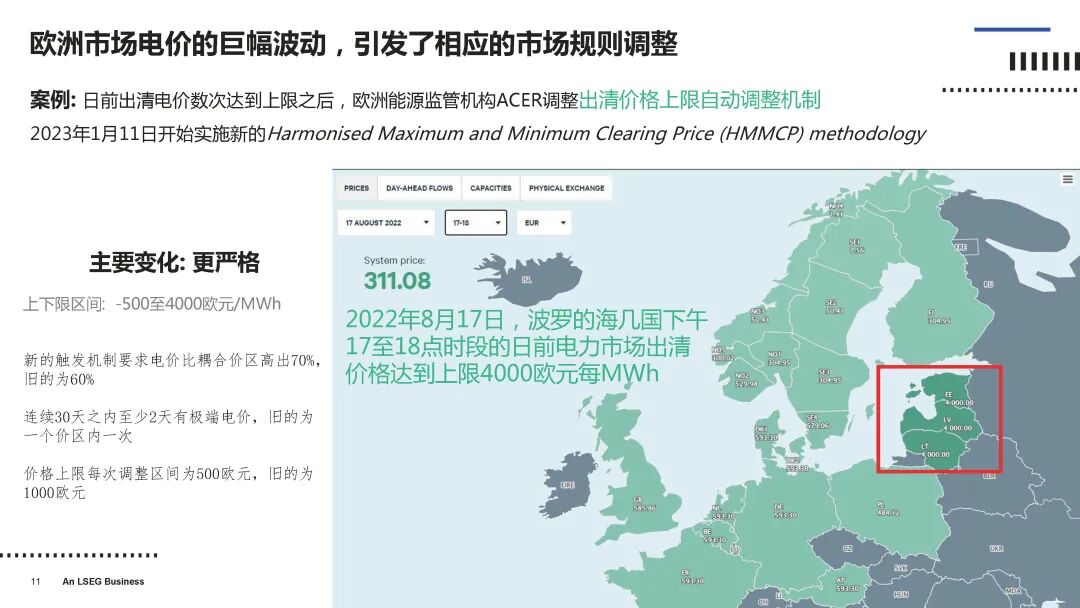The height and width of the screenshot is (608, 1080).
Task: Open the hamburger menu on the map
Action: (x=1068, y=179)
